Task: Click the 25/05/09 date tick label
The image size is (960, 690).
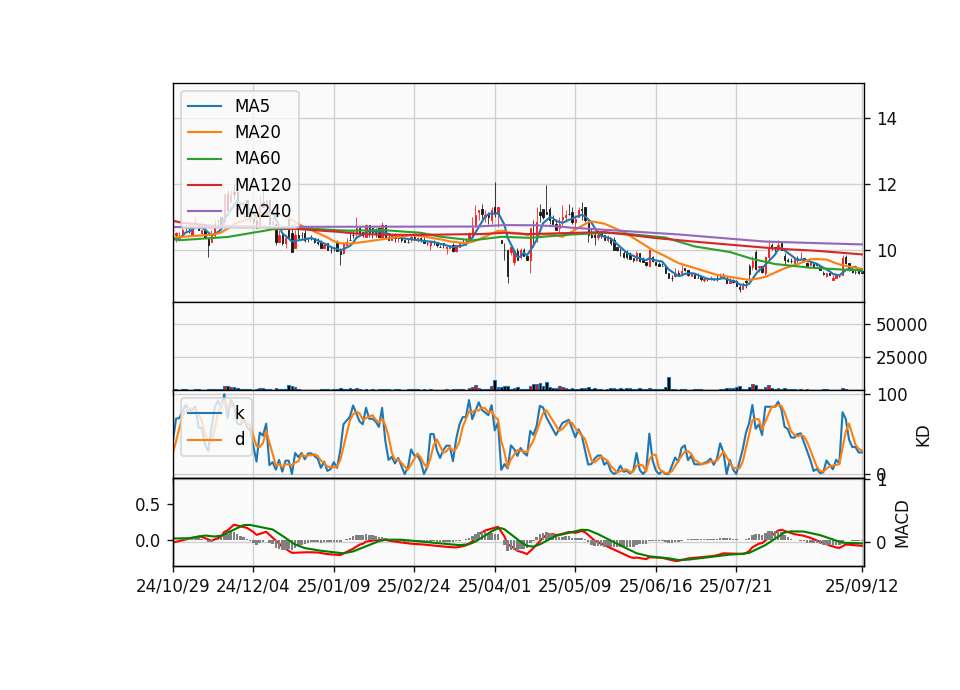Action: [575, 587]
